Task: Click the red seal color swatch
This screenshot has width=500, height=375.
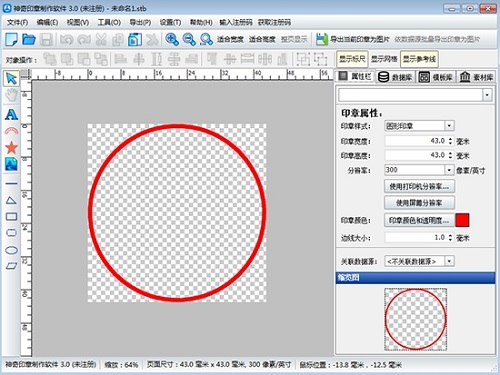Action: click(462, 220)
